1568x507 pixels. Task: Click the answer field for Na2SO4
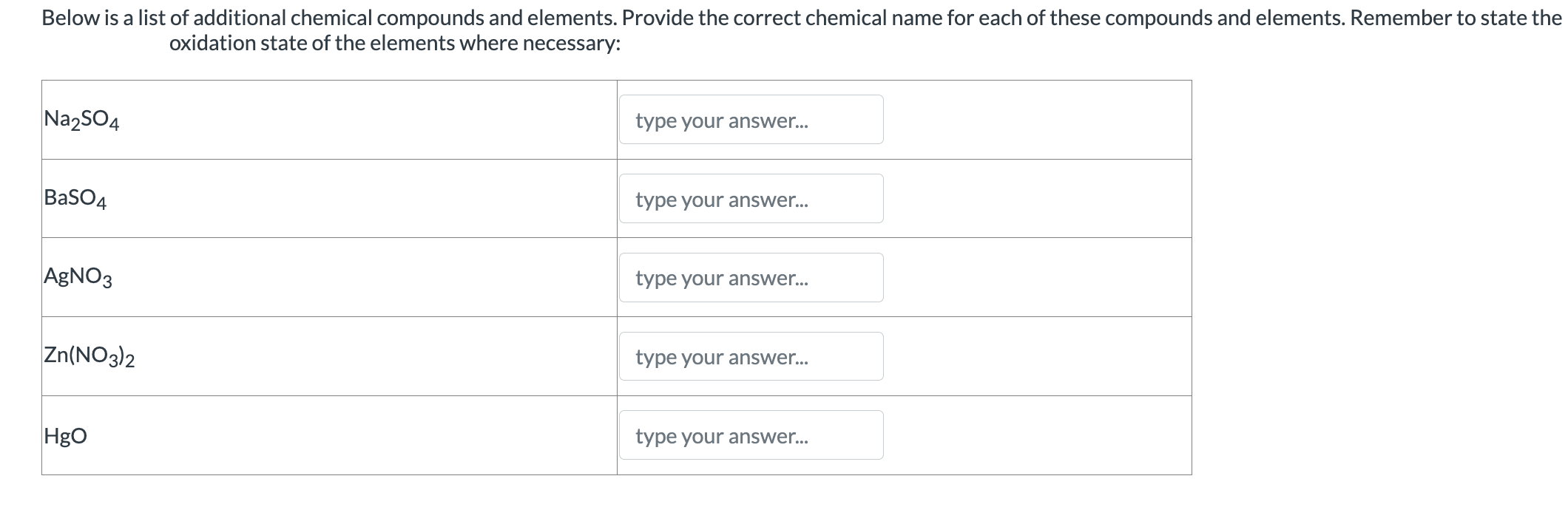coord(750,120)
